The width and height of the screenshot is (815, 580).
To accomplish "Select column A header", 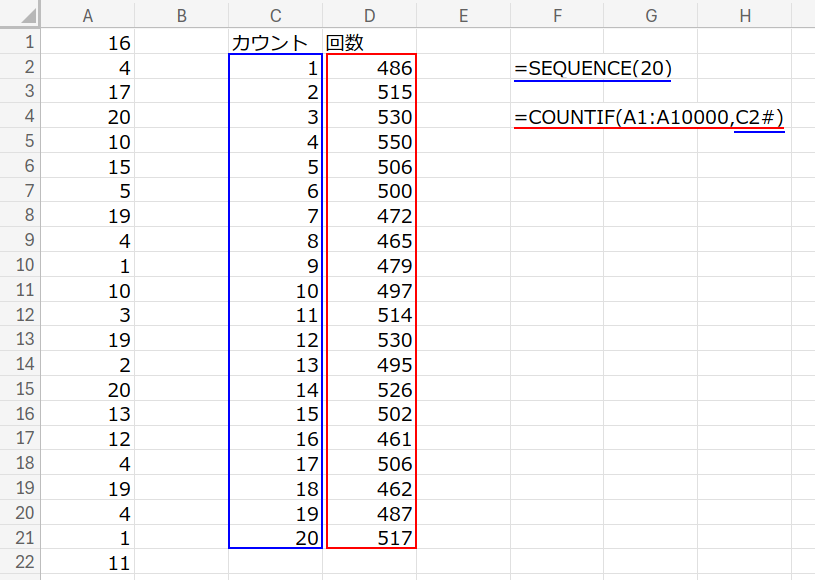I will [88, 14].
